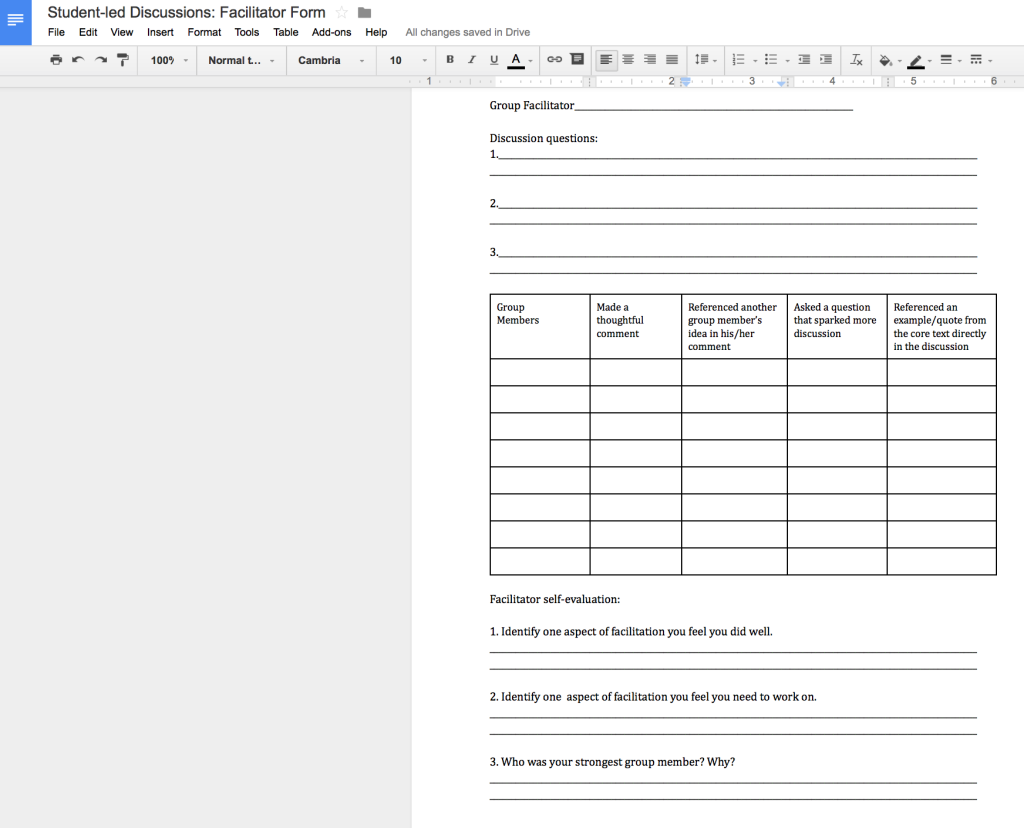Open the Insert menu
This screenshot has width=1024, height=828.
tap(160, 32)
